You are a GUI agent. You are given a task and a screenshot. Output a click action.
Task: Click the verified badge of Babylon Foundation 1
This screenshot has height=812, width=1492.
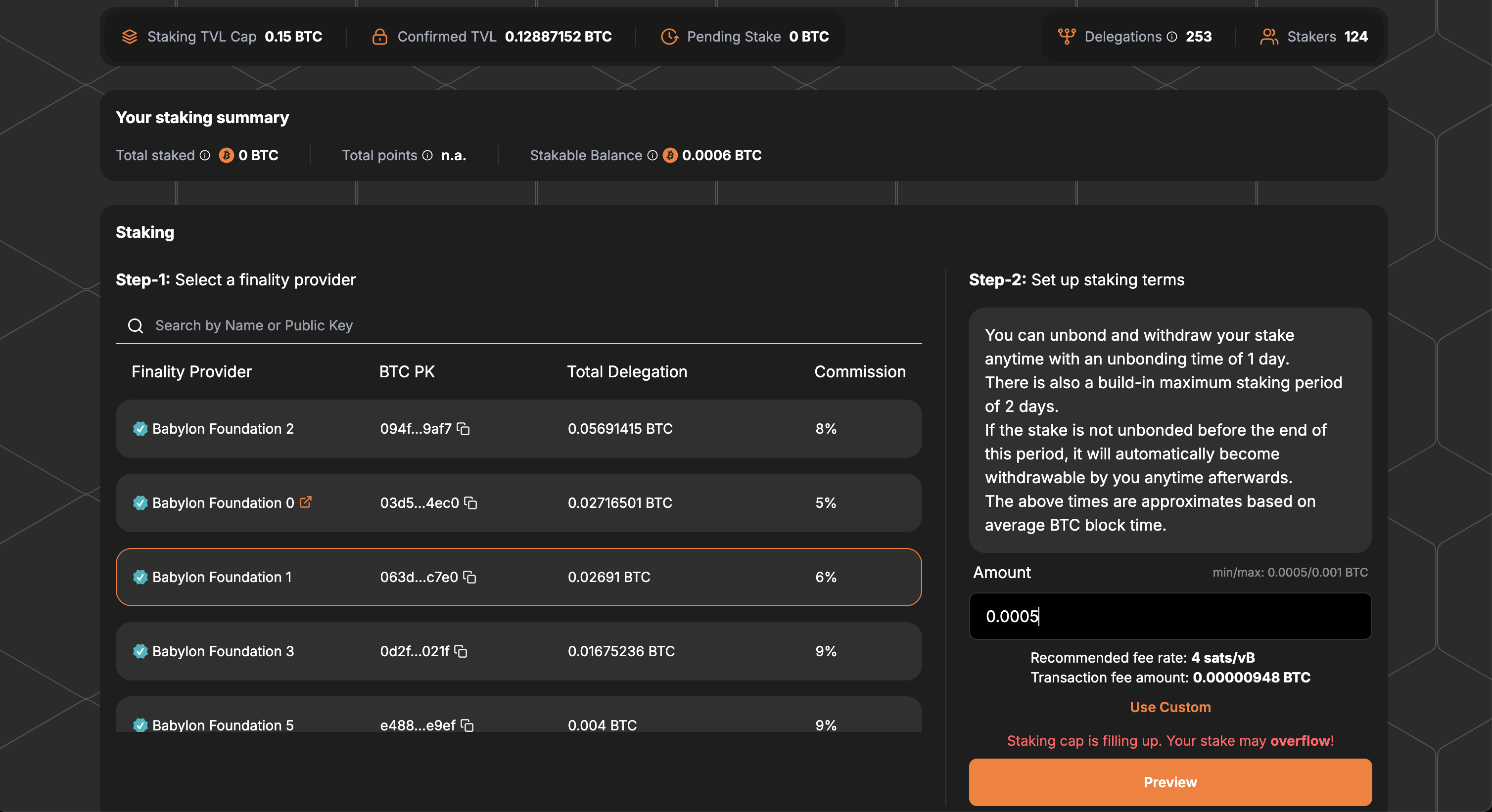(140, 577)
